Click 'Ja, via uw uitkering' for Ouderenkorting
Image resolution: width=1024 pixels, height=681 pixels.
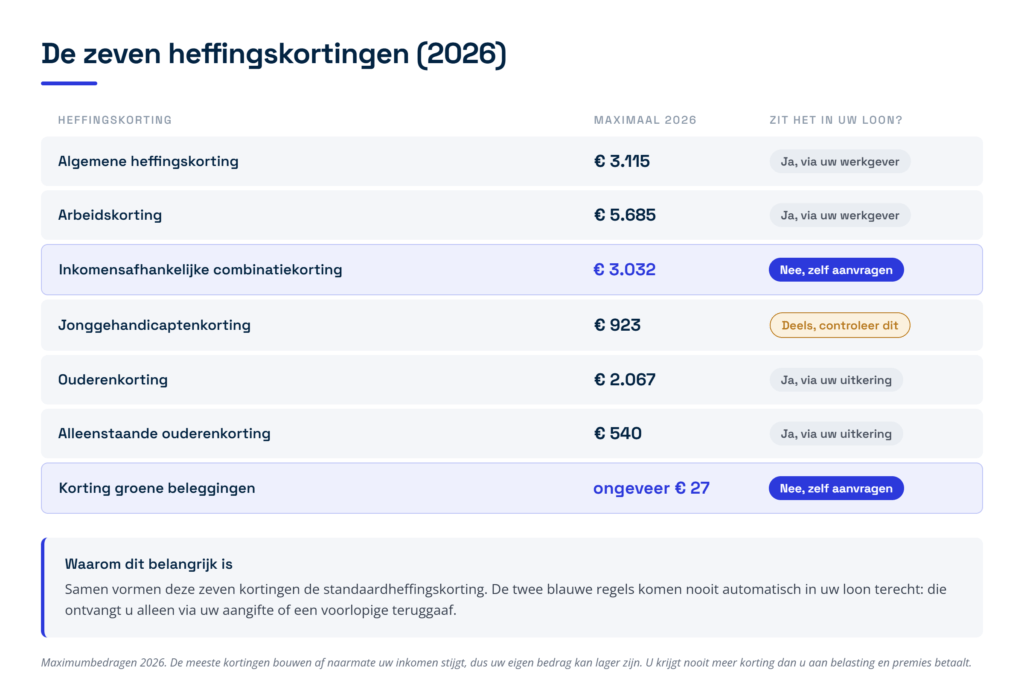pos(836,380)
